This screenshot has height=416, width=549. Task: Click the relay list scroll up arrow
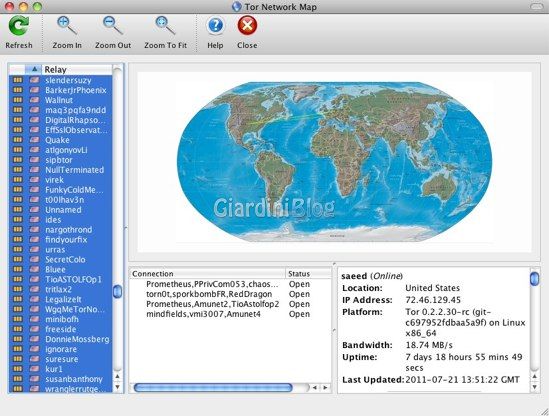coord(118,377)
